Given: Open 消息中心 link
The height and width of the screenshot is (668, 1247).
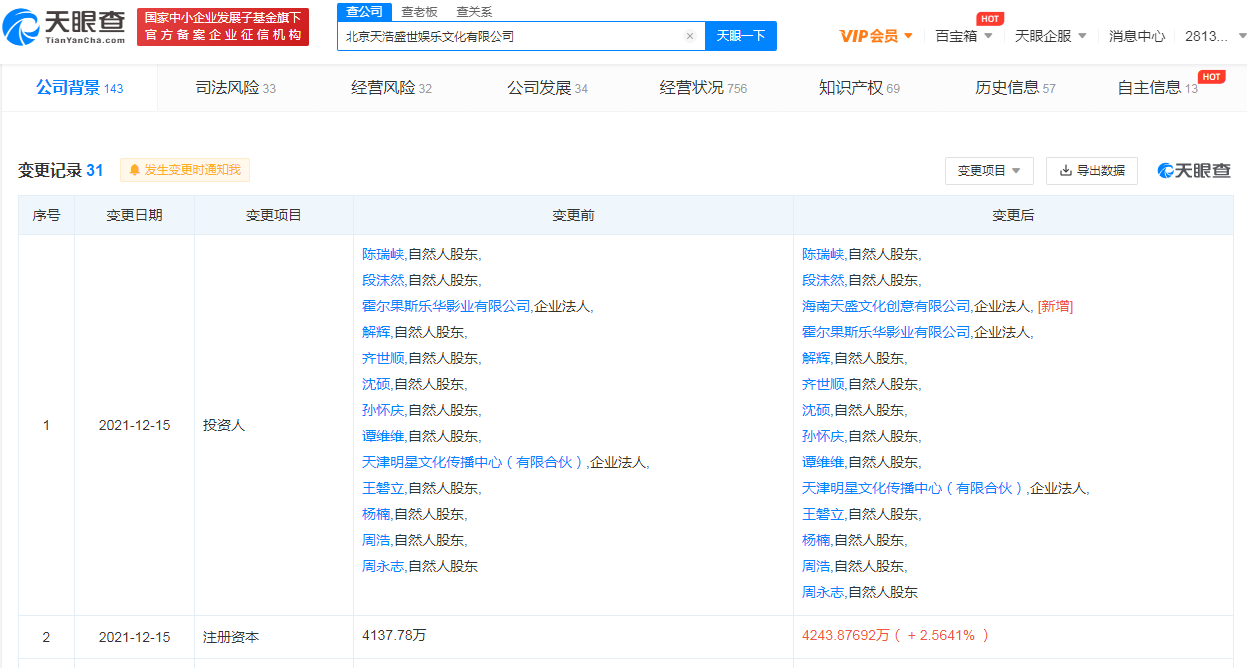Looking at the screenshot, I should pyautogui.click(x=1137, y=36).
